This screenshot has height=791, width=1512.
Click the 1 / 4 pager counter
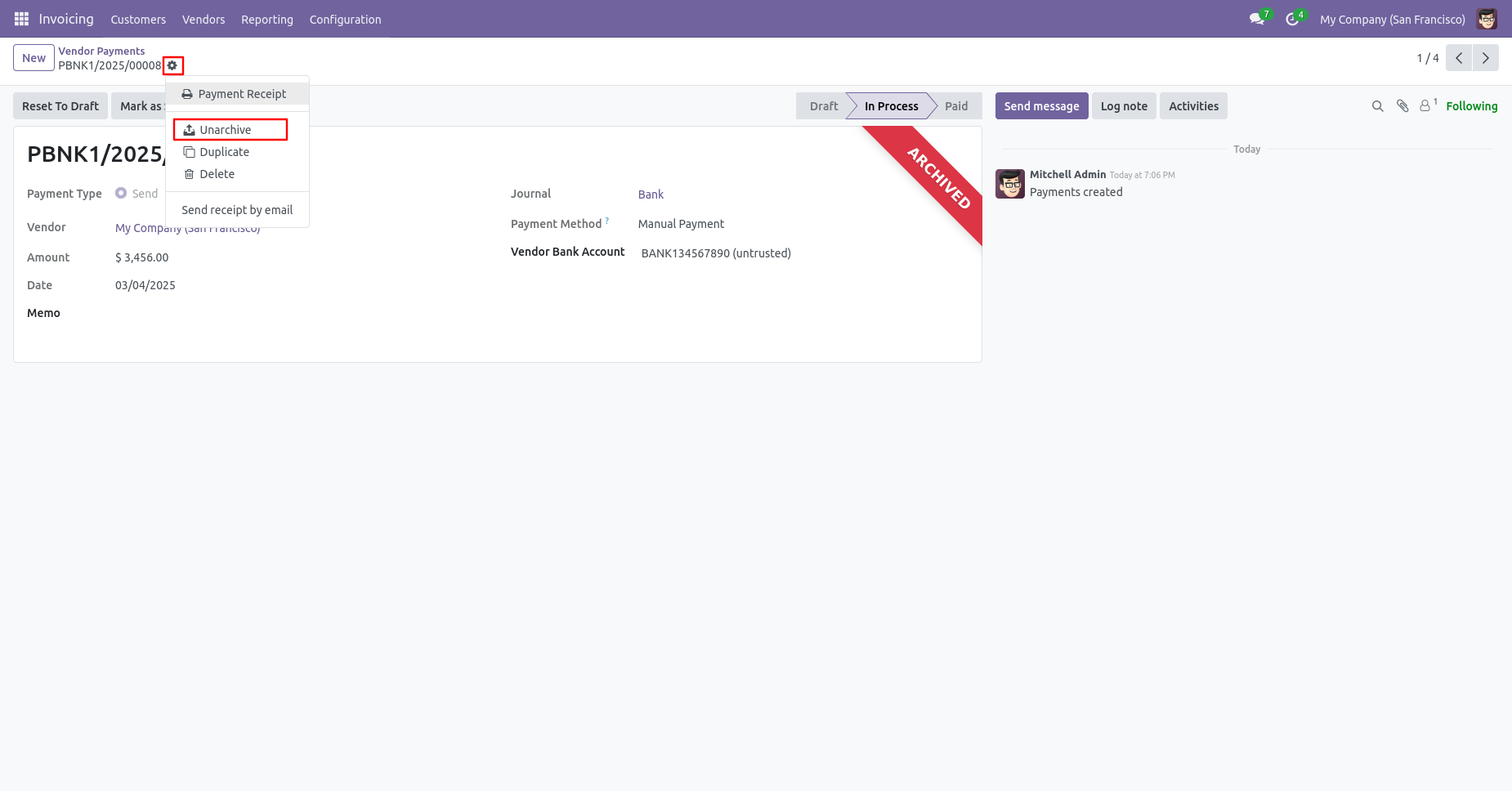[1428, 58]
